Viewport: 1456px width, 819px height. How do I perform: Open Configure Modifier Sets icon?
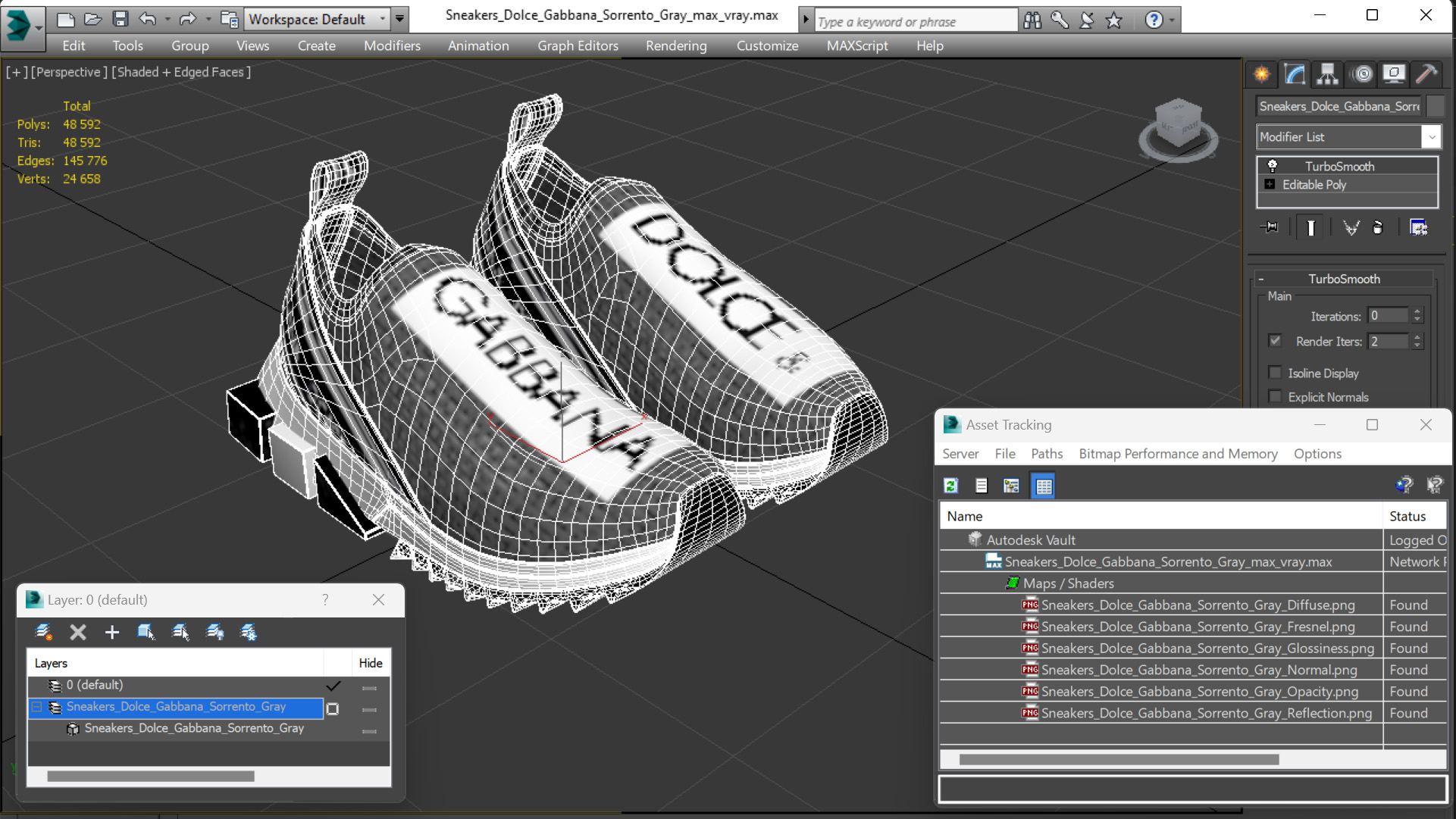click(x=1418, y=227)
